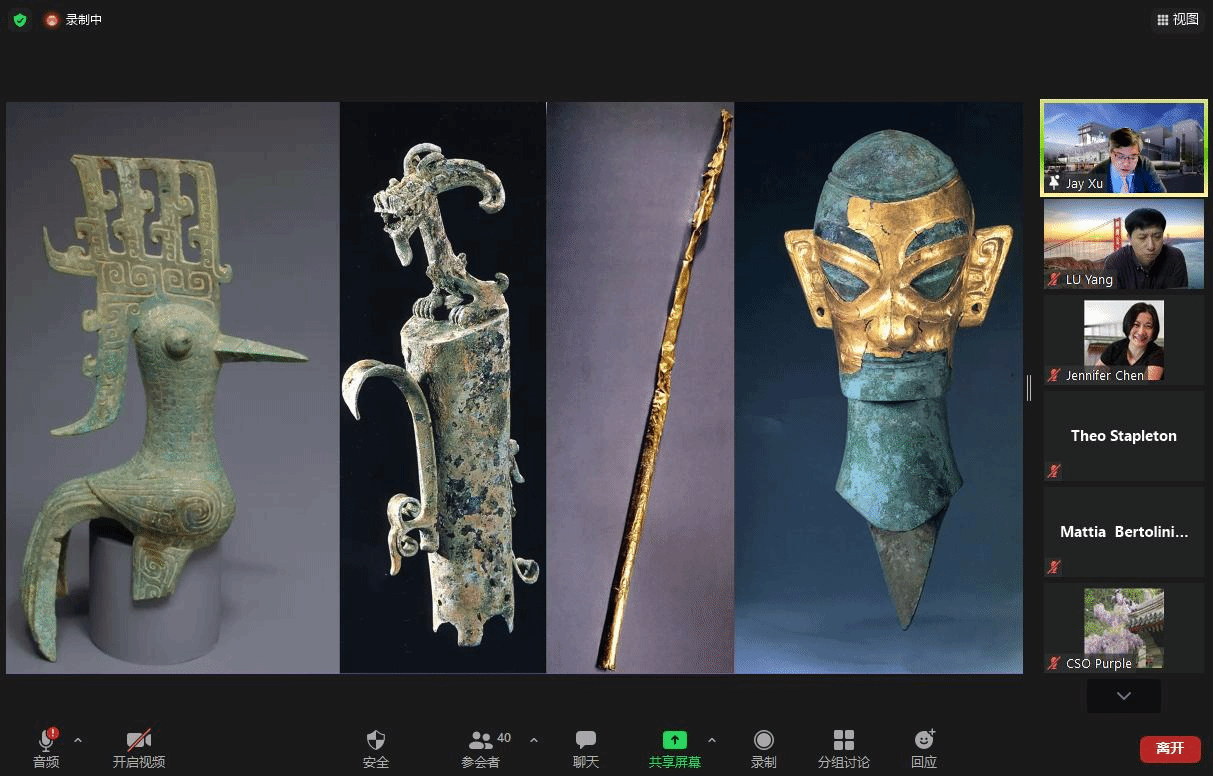Viewport: 1213px width, 776px height.
Task: Click the recording in progress (录制中) indicator
Action: pos(74,20)
